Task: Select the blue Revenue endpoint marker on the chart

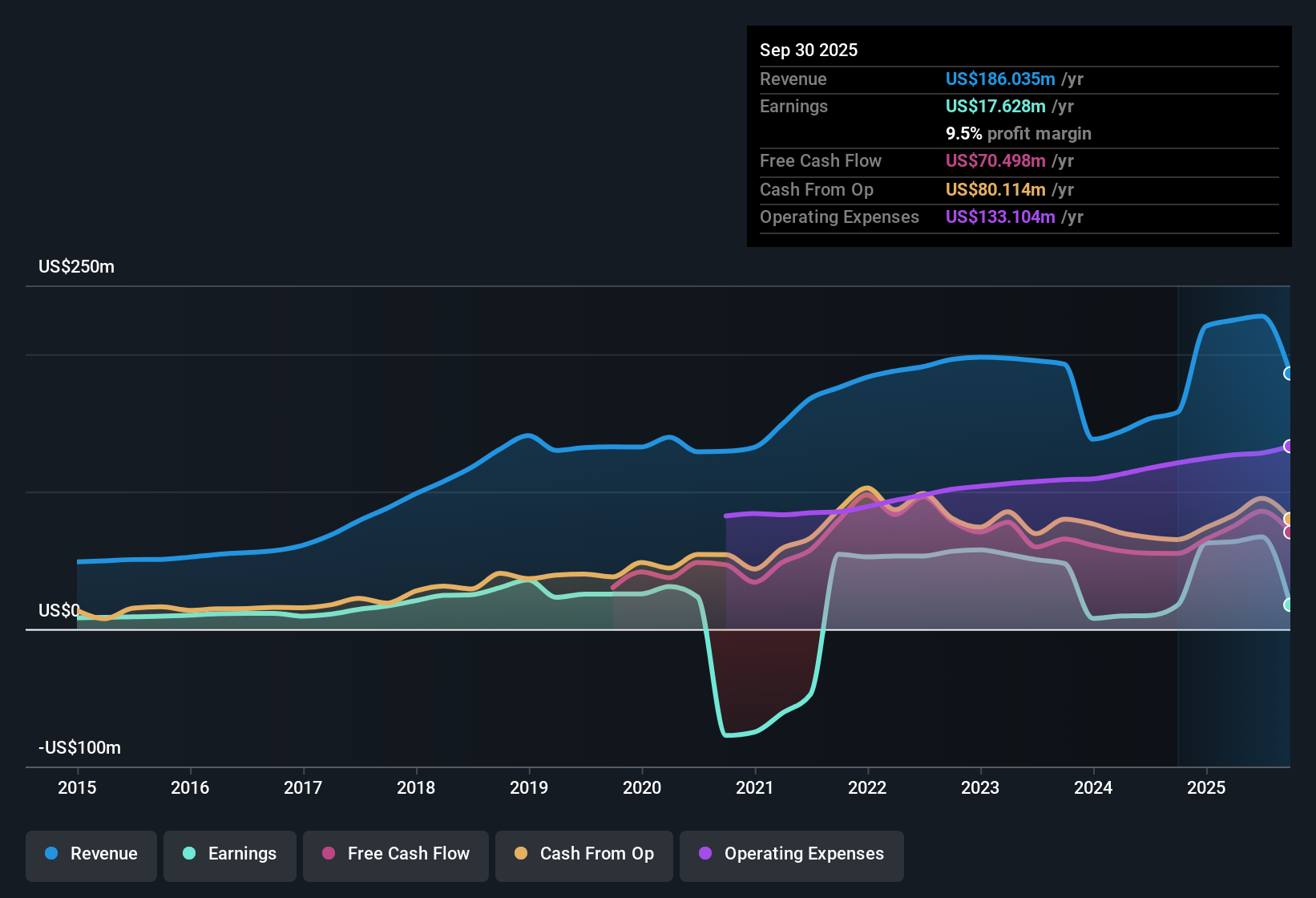Action: click(x=1287, y=372)
